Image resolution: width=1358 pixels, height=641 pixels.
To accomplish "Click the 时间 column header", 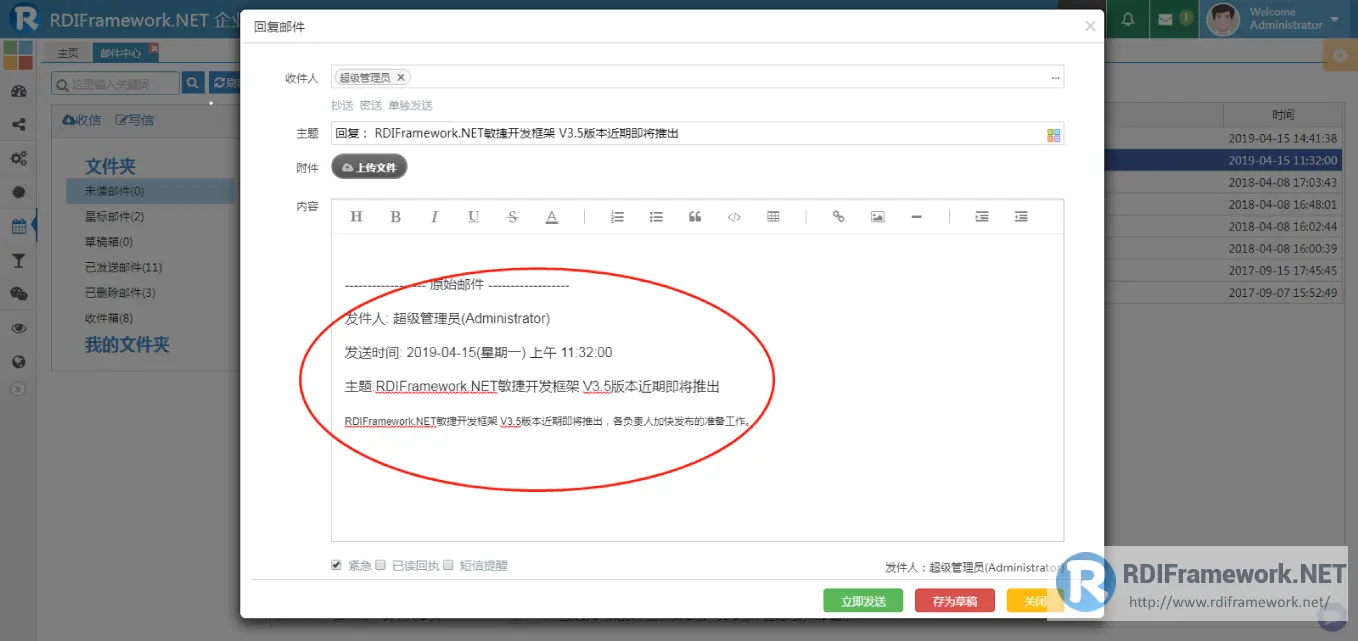I will [x=1283, y=115].
